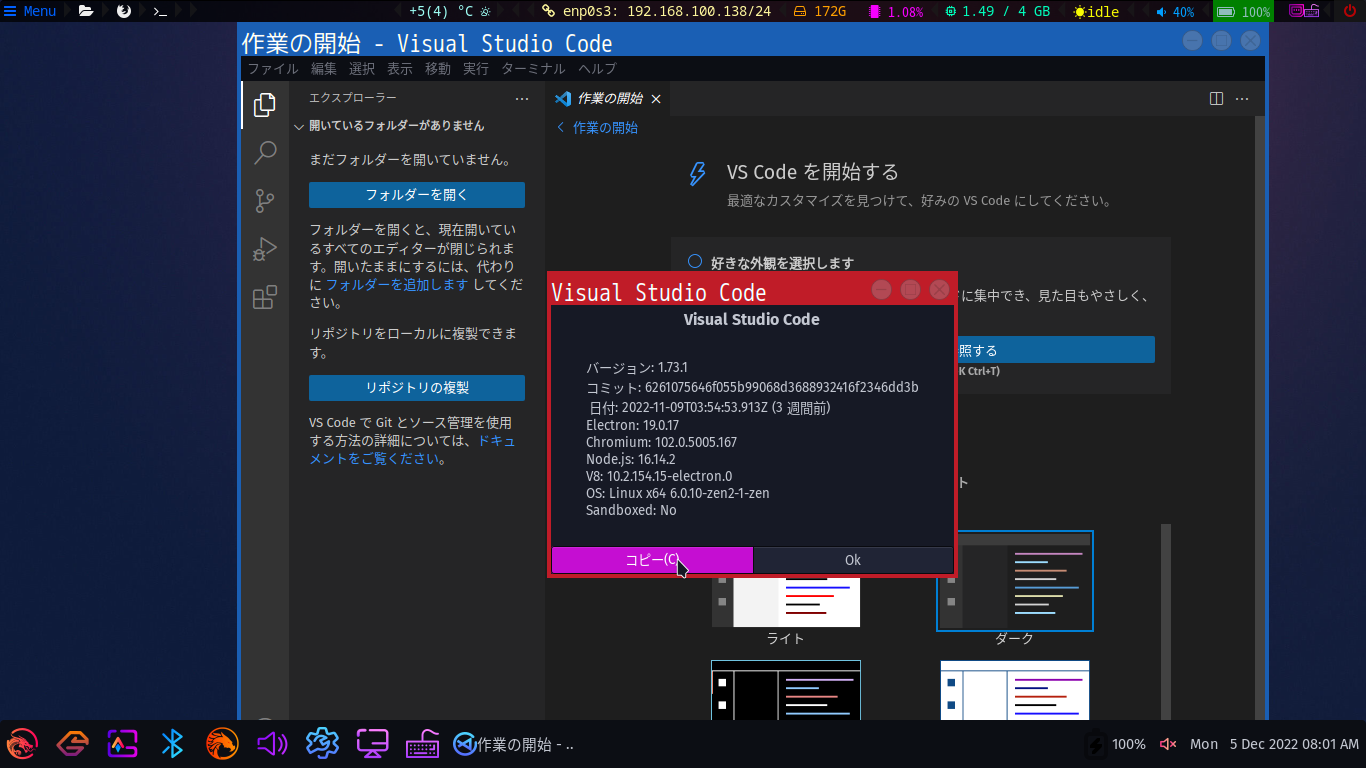Viewport: 1366px width, 768px height.
Task: Click the OS: Linux x64 line
Action: pos(678,493)
